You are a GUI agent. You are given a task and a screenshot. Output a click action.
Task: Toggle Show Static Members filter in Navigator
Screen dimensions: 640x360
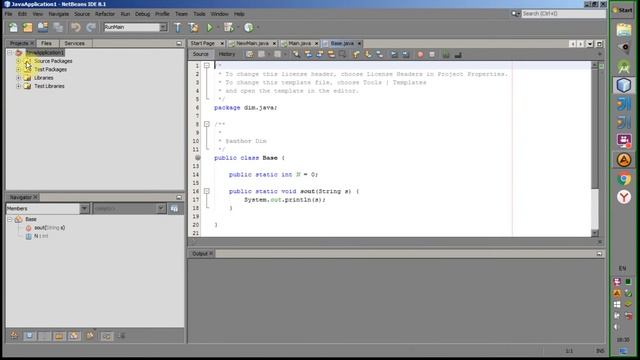coord(44,336)
